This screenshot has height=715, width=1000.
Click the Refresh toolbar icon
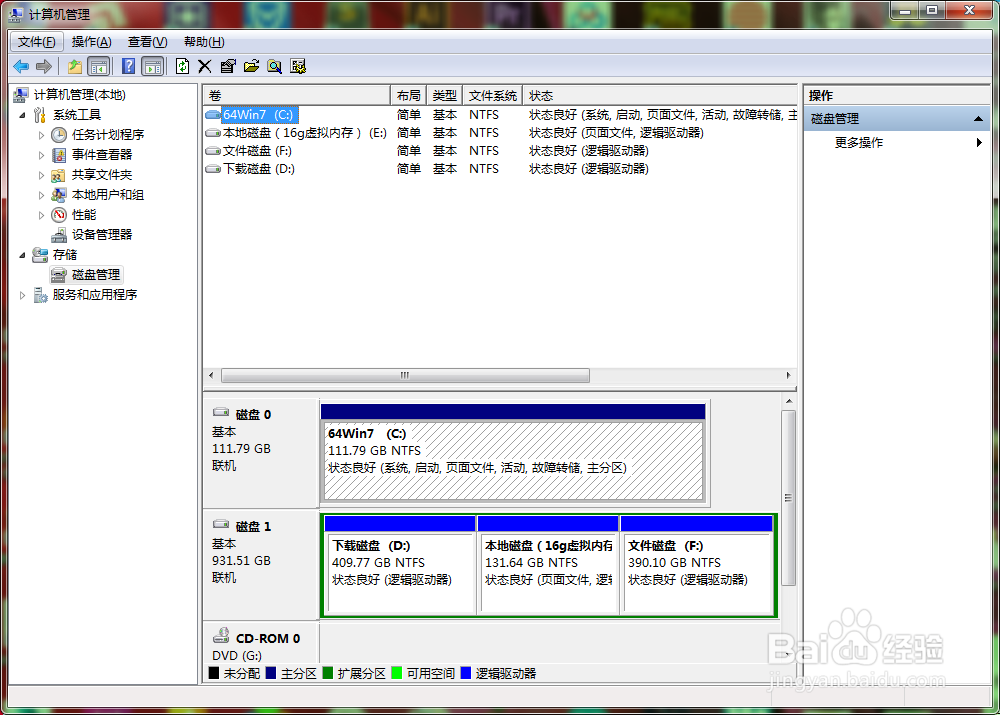pyautogui.click(x=182, y=66)
